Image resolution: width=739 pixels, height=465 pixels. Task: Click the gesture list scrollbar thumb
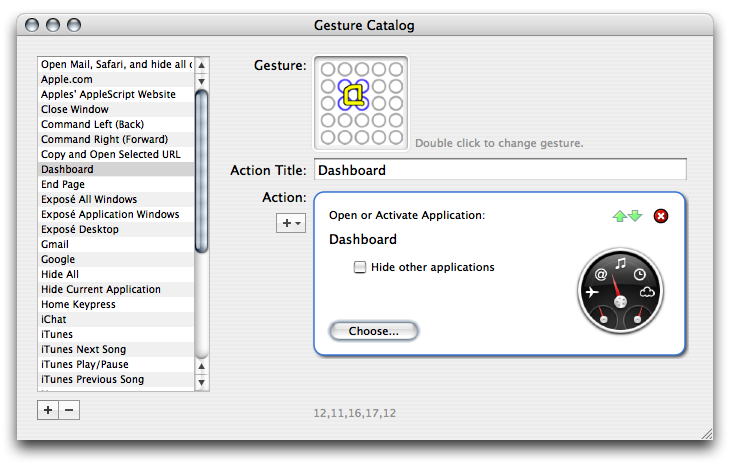click(202, 170)
